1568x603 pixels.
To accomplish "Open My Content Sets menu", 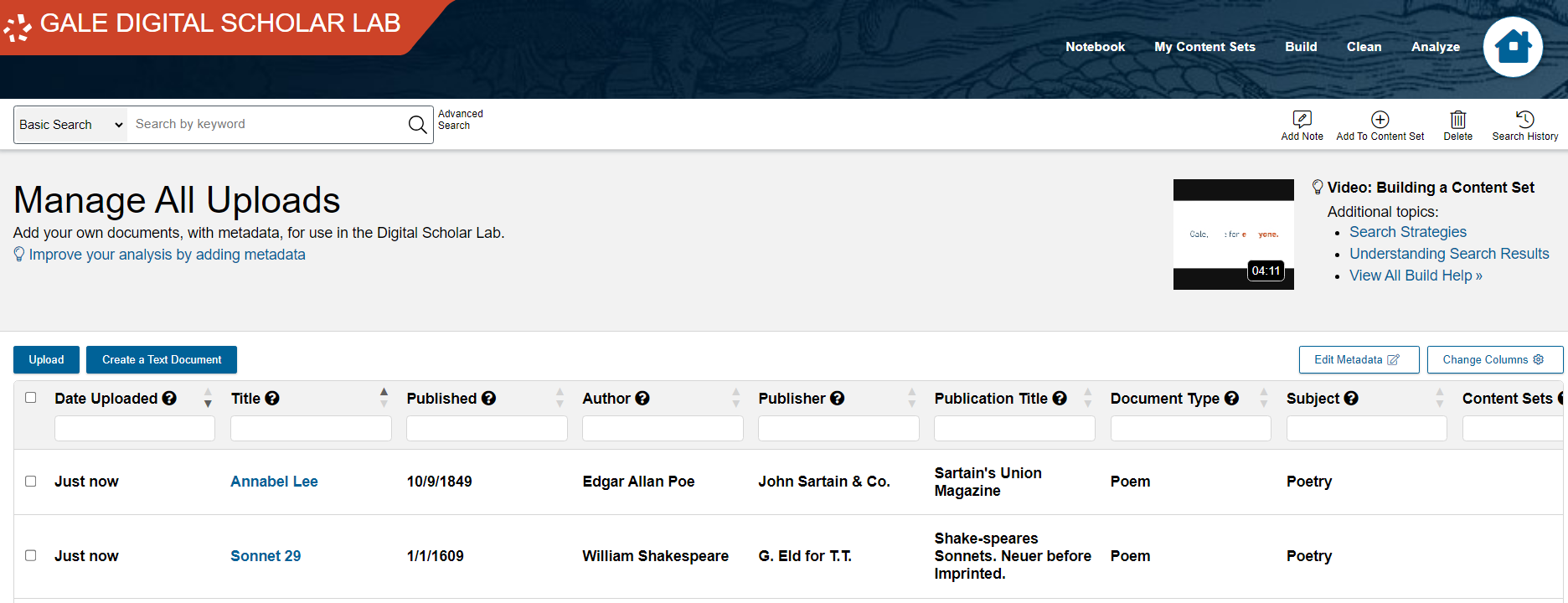I will [1204, 47].
